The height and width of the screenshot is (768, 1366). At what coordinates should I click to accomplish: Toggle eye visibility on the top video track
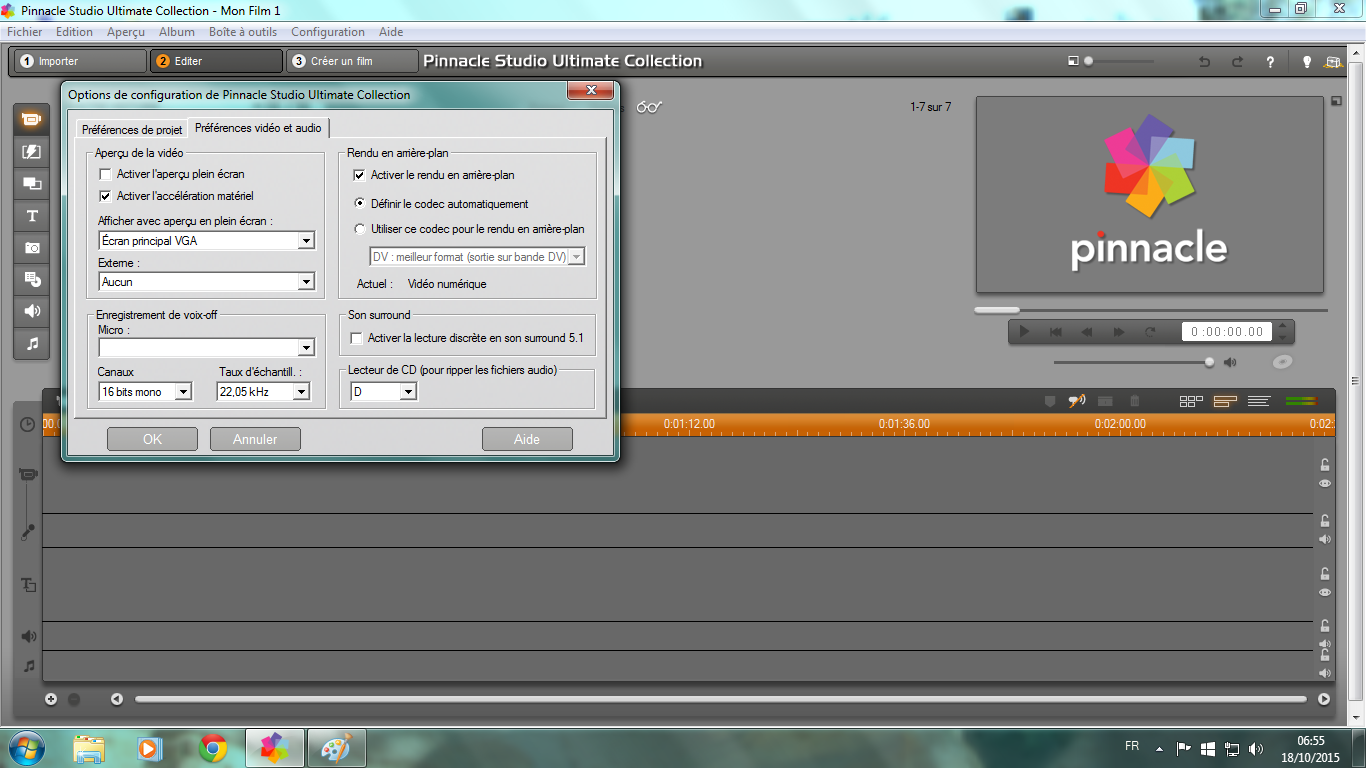tap(1325, 484)
